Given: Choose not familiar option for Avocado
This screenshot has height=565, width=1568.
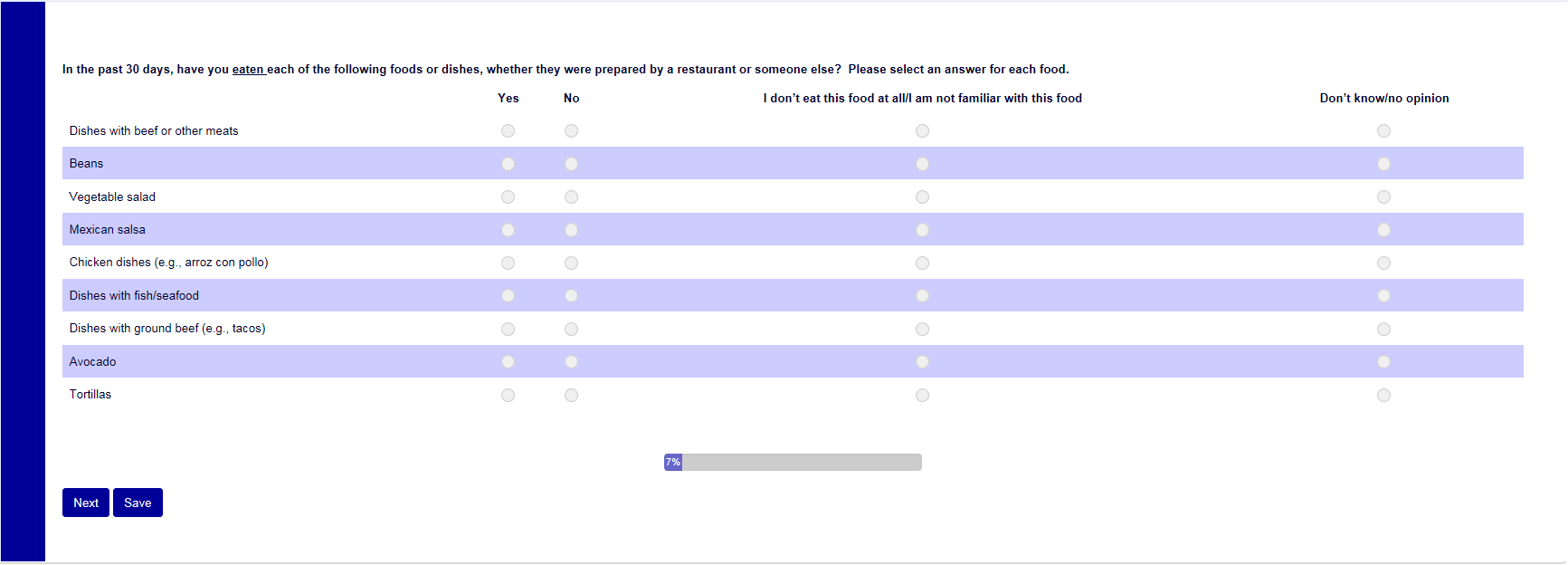Looking at the screenshot, I should [922, 362].
